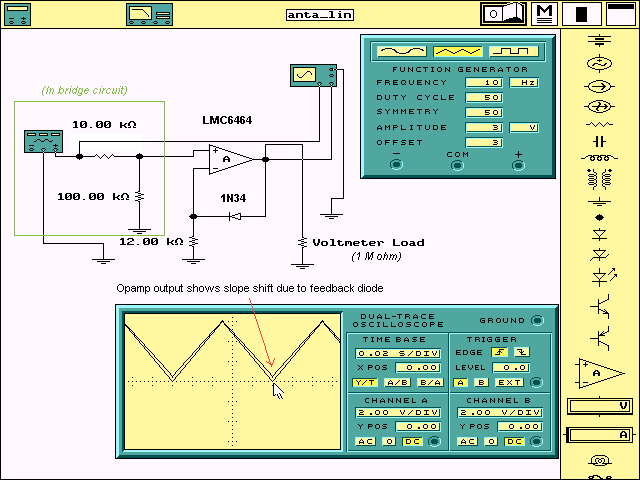Image resolution: width=640 pixels, height=480 pixels.
Task: Pick the opamp component from parts bin
Action: click(599, 373)
